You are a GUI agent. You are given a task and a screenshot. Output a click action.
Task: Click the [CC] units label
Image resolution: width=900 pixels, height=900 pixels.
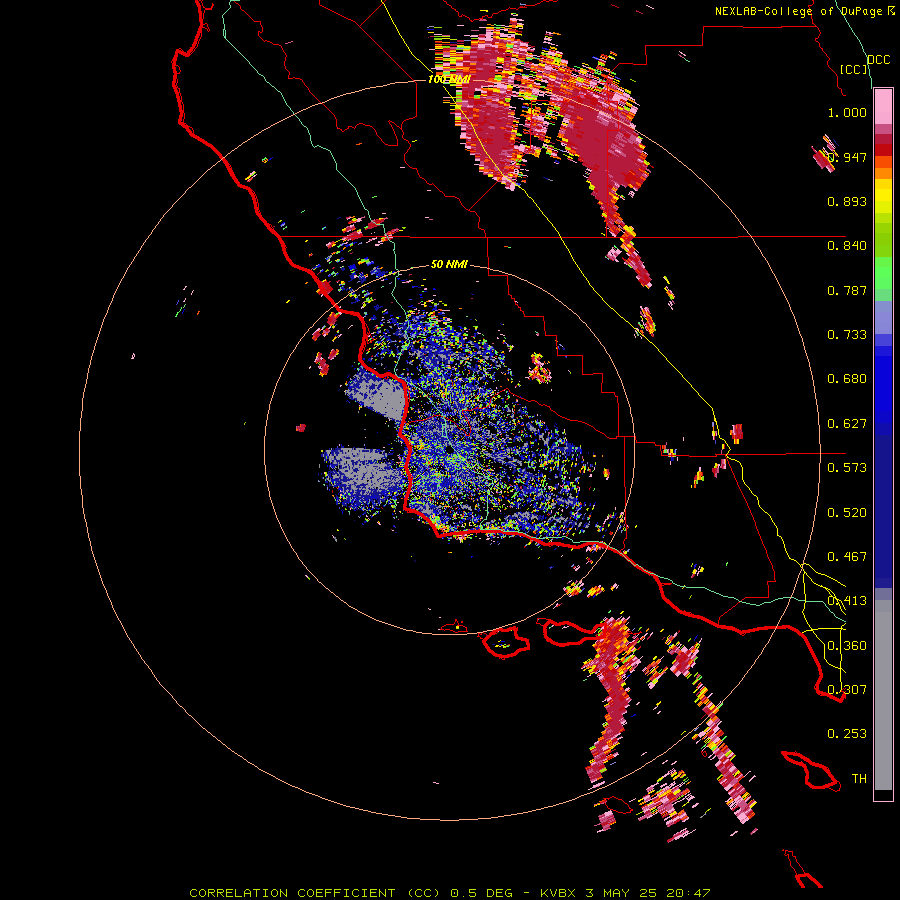(x=854, y=69)
